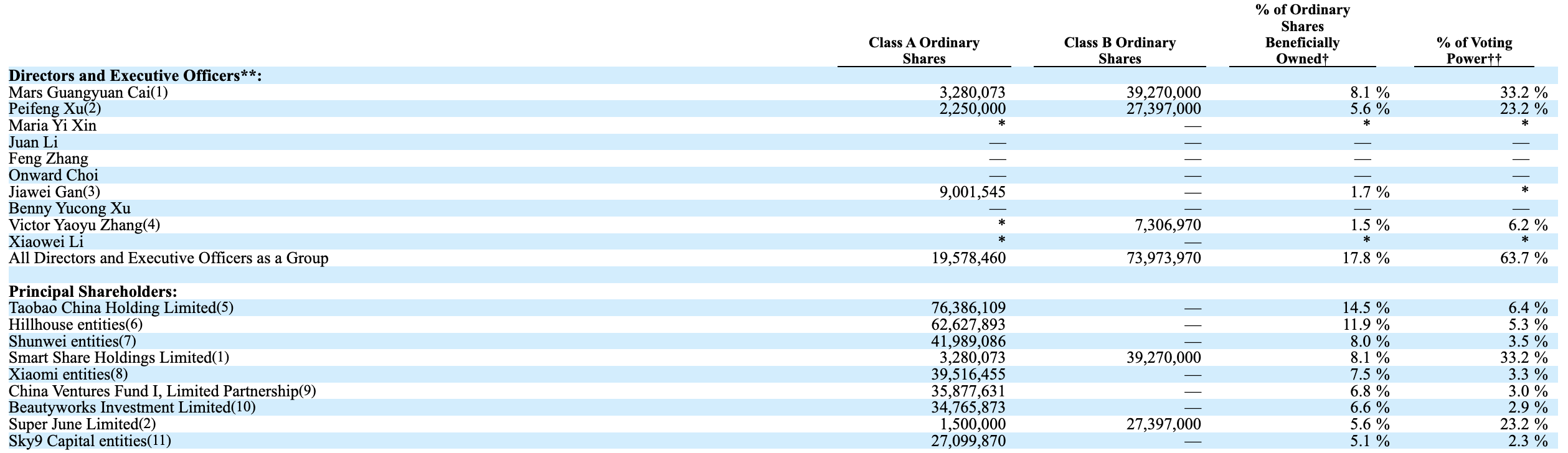Click Jiawei Gan's 9,001,545 Class A shares
1568x453 pixels.
[x=972, y=192]
